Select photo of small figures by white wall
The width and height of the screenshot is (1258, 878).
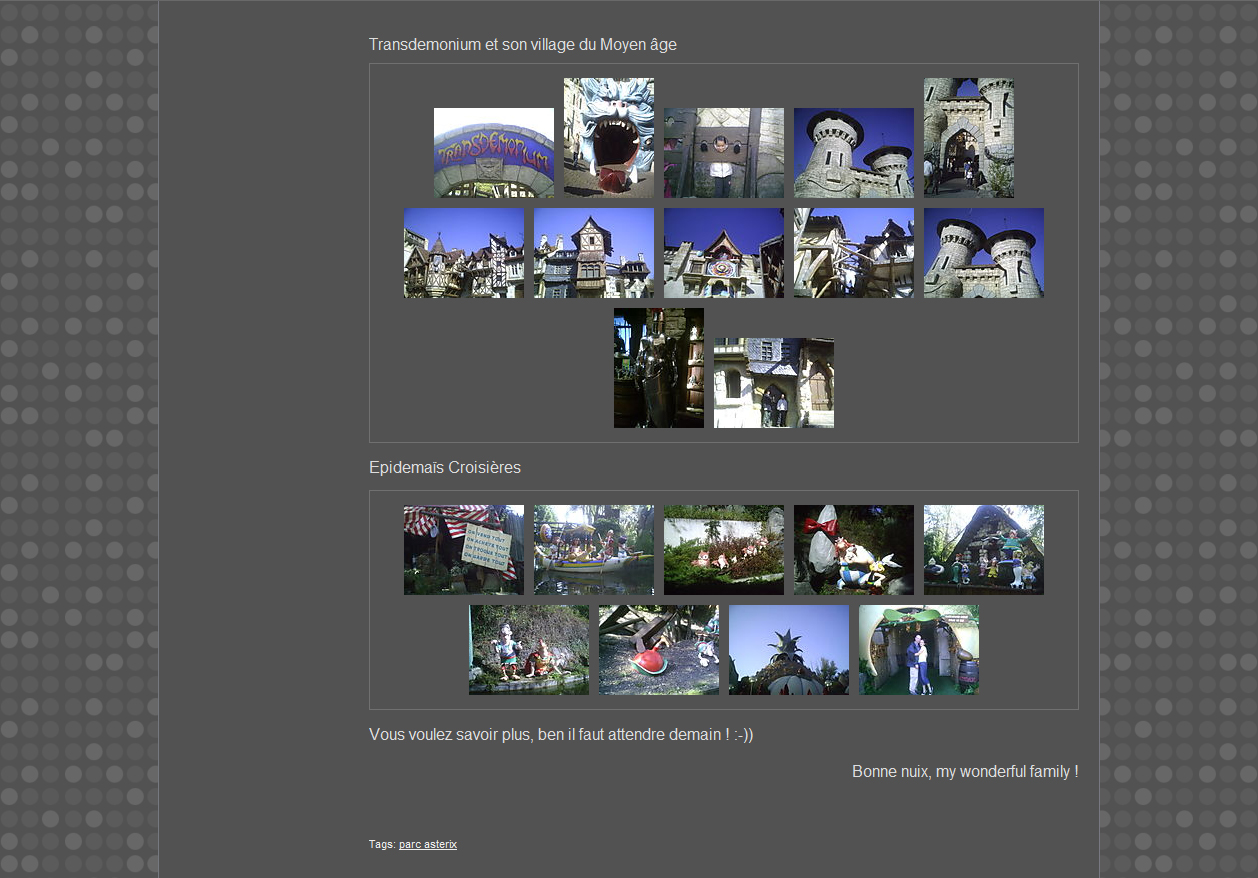pyautogui.click(x=723, y=550)
